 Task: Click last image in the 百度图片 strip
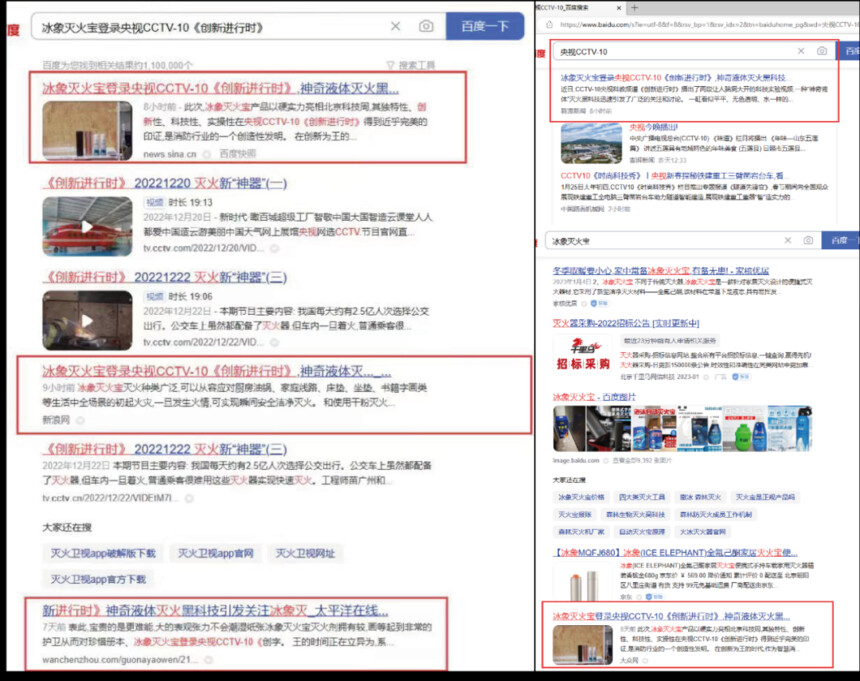pyautogui.click(x=790, y=429)
